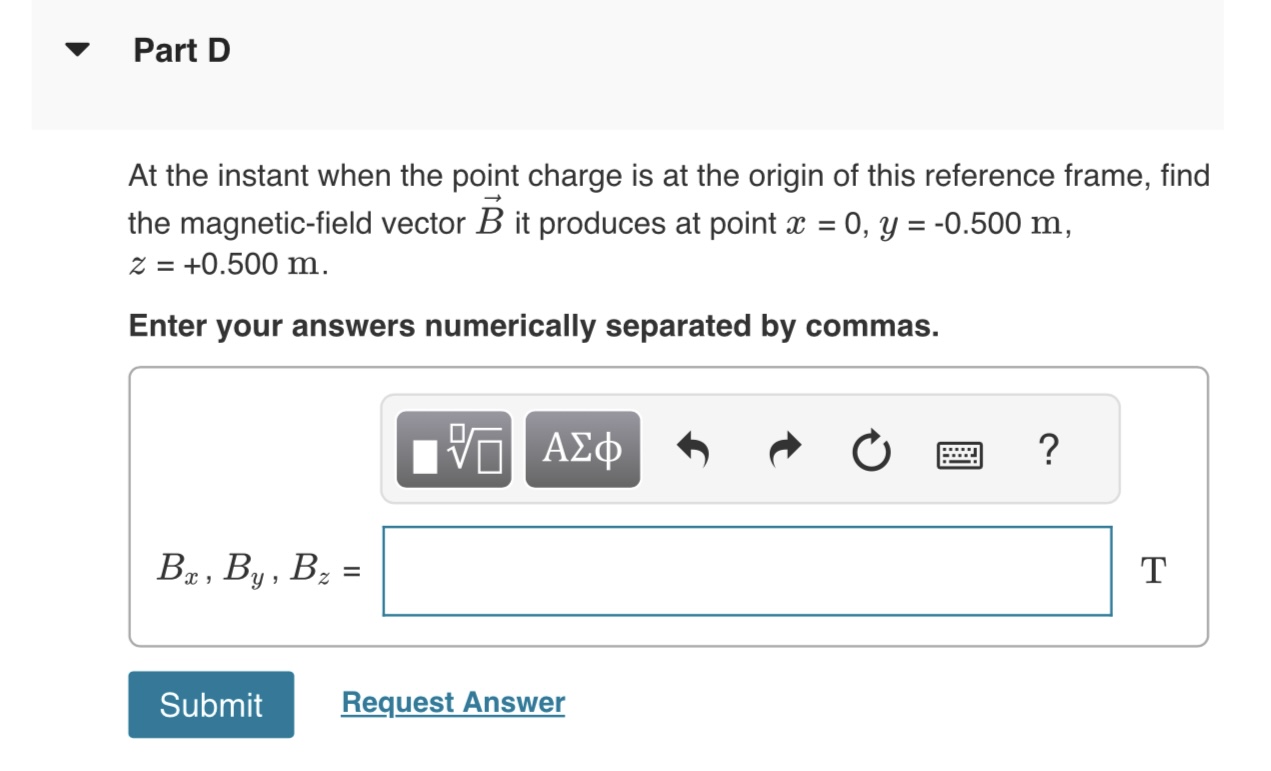1271x771 pixels.
Task: Open the Greek symbols ΑΣφ palette
Action: [582, 449]
